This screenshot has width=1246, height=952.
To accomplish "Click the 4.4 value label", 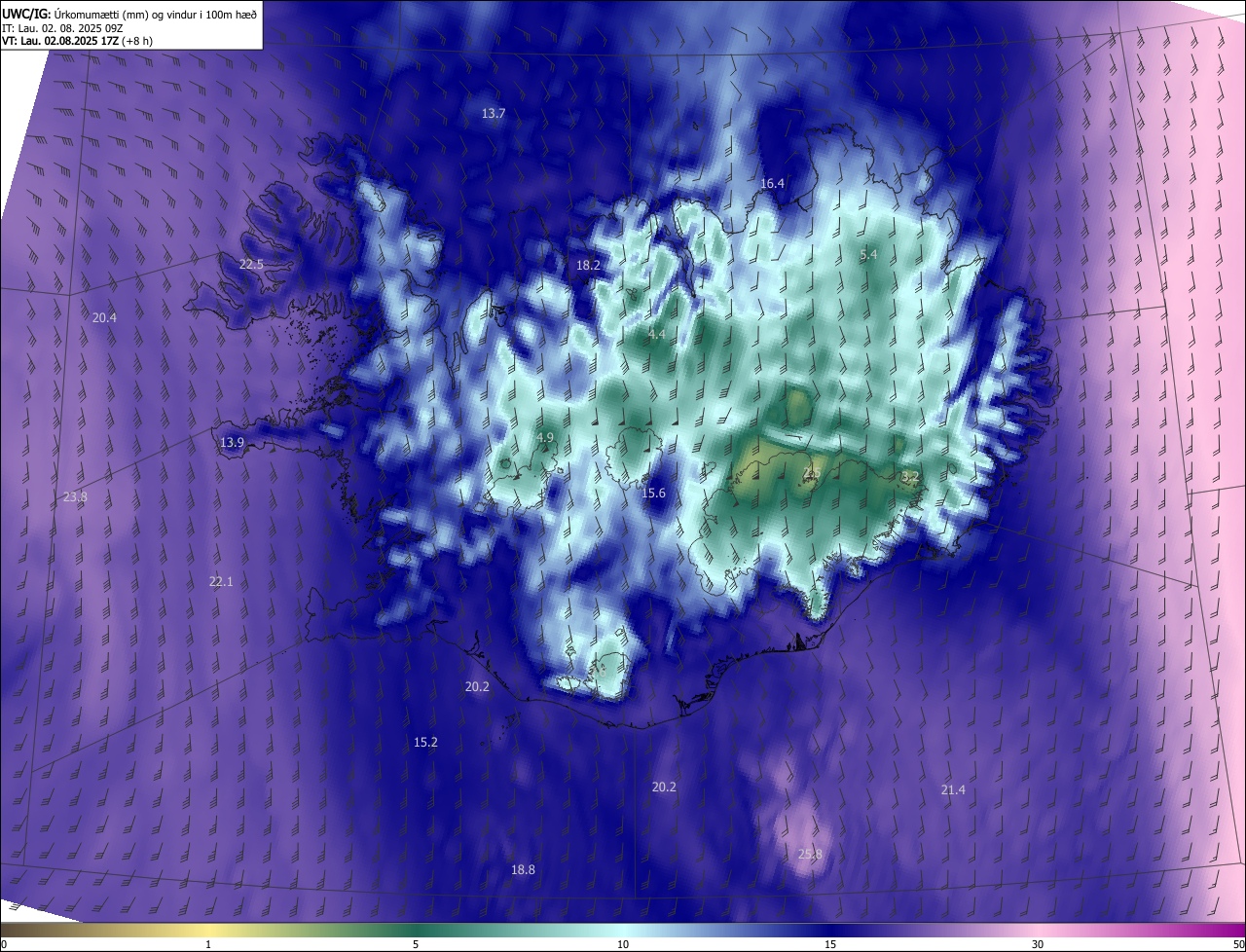I will pos(657,334).
